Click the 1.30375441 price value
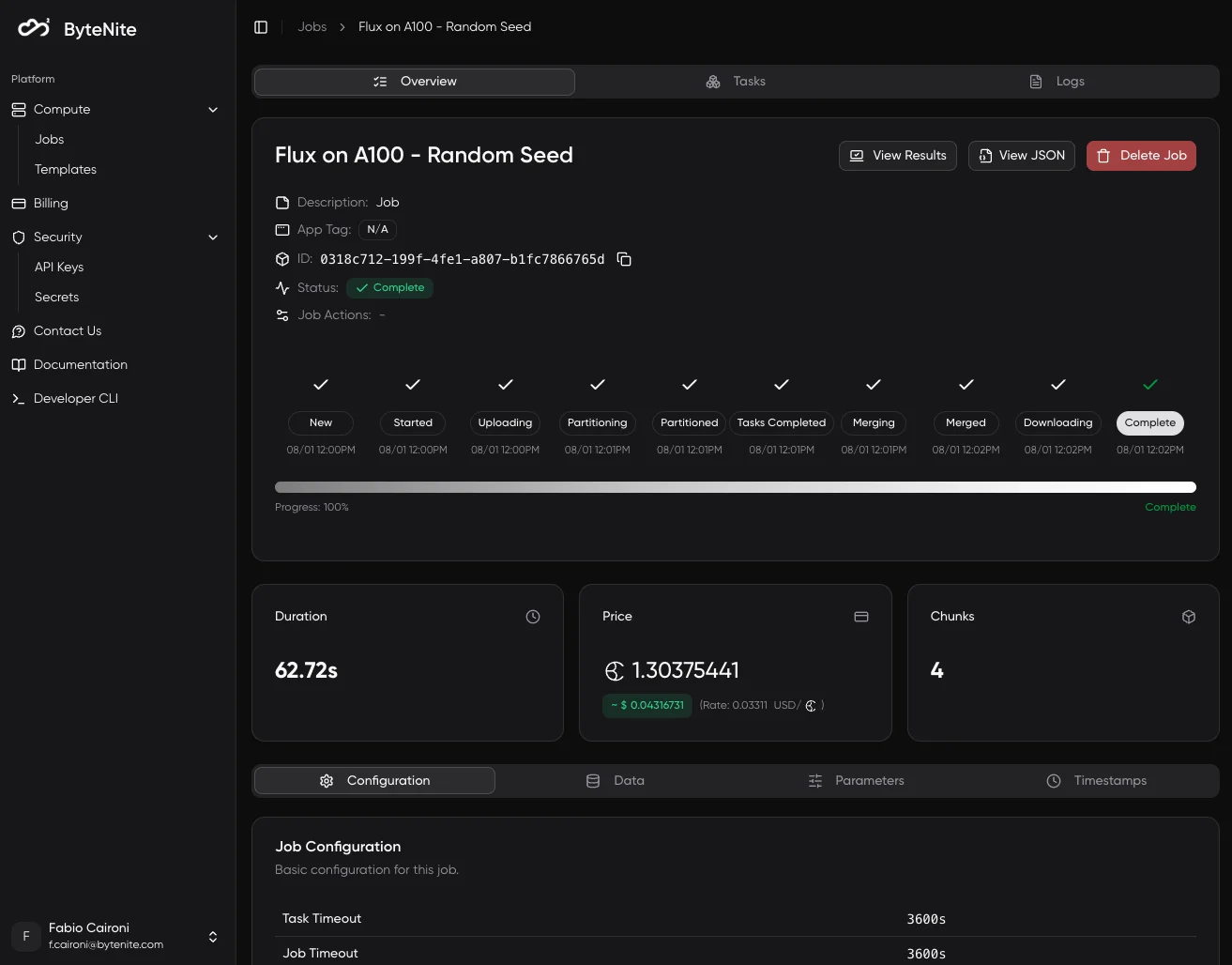The image size is (1232, 965). [686, 671]
